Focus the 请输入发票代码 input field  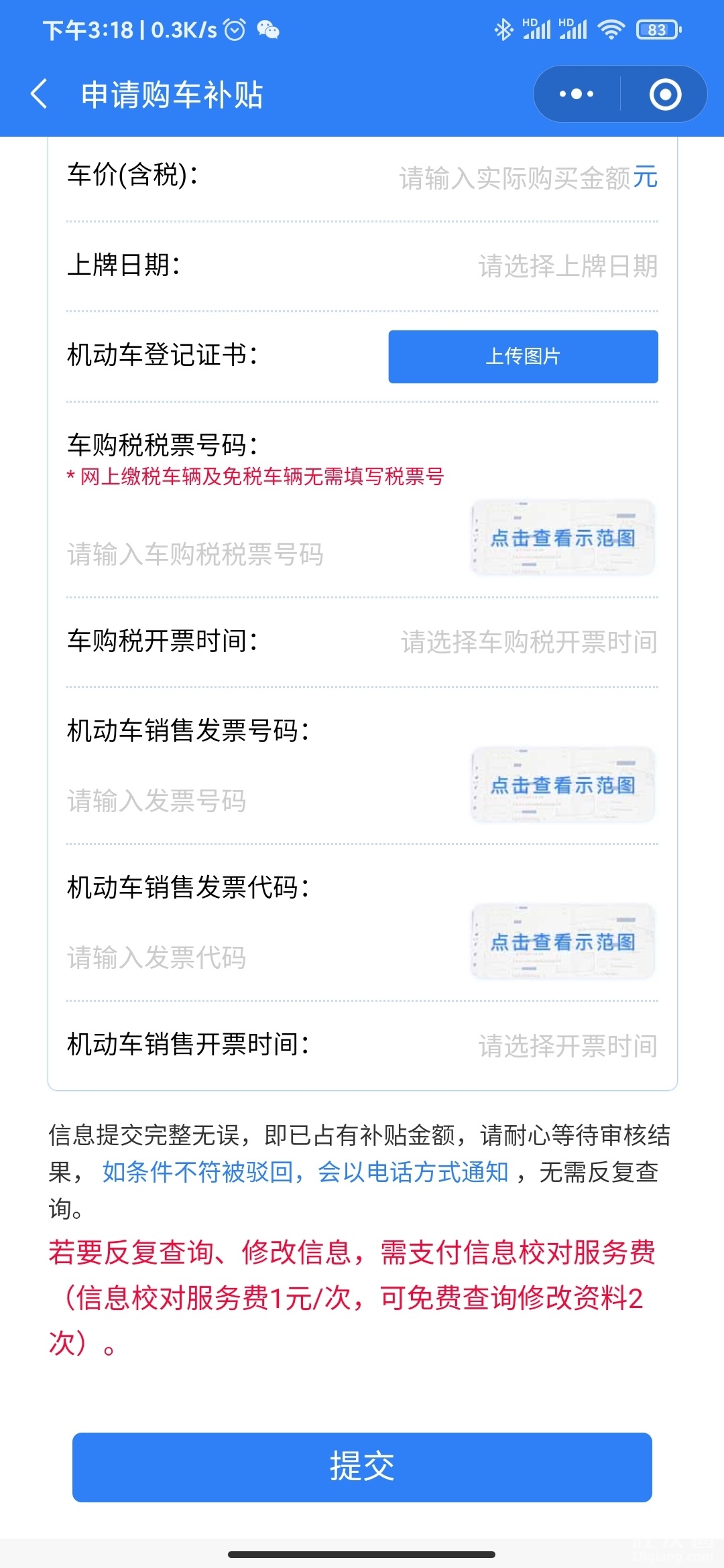click(x=157, y=958)
